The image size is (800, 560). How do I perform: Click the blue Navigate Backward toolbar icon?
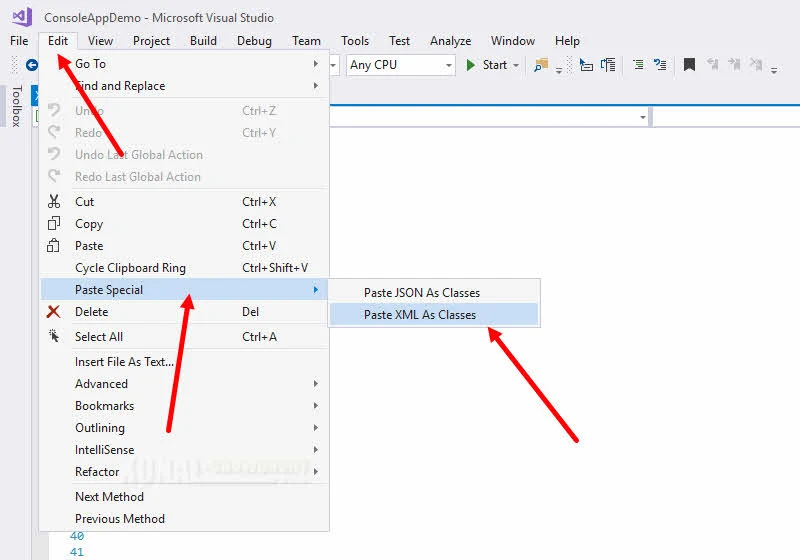tap(32, 65)
